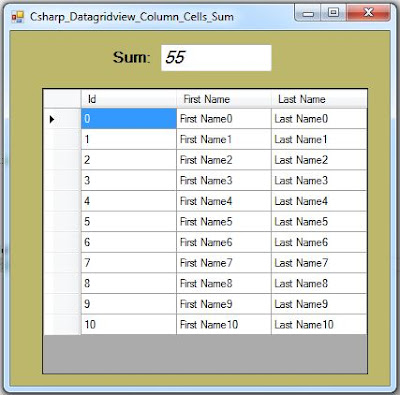Pick the cell Last Name3
The height and width of the screenshot is (395, 400).
pyautogui.click(x=319, y=180)
